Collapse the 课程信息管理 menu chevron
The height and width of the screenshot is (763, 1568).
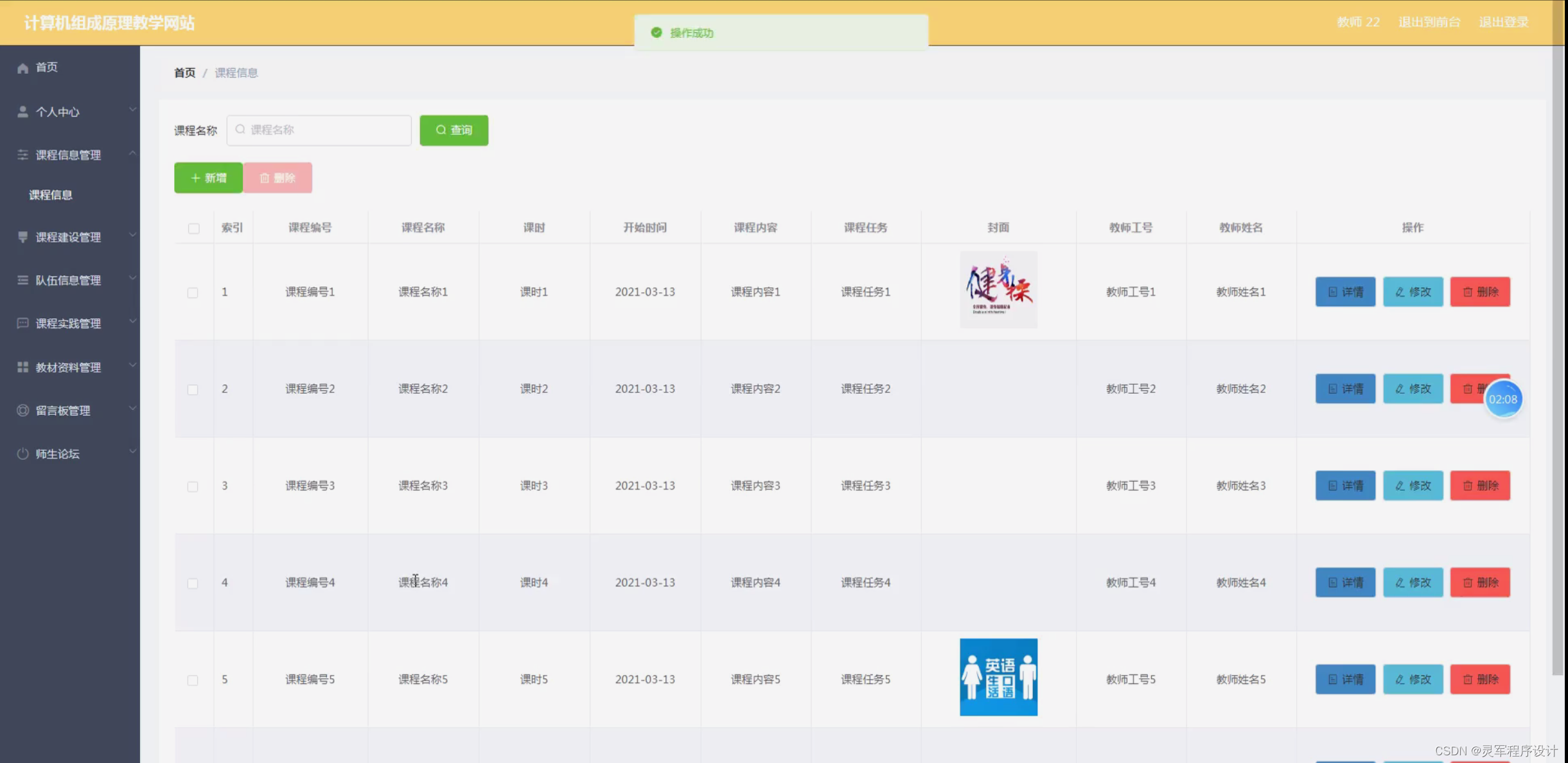coord(132,153)
